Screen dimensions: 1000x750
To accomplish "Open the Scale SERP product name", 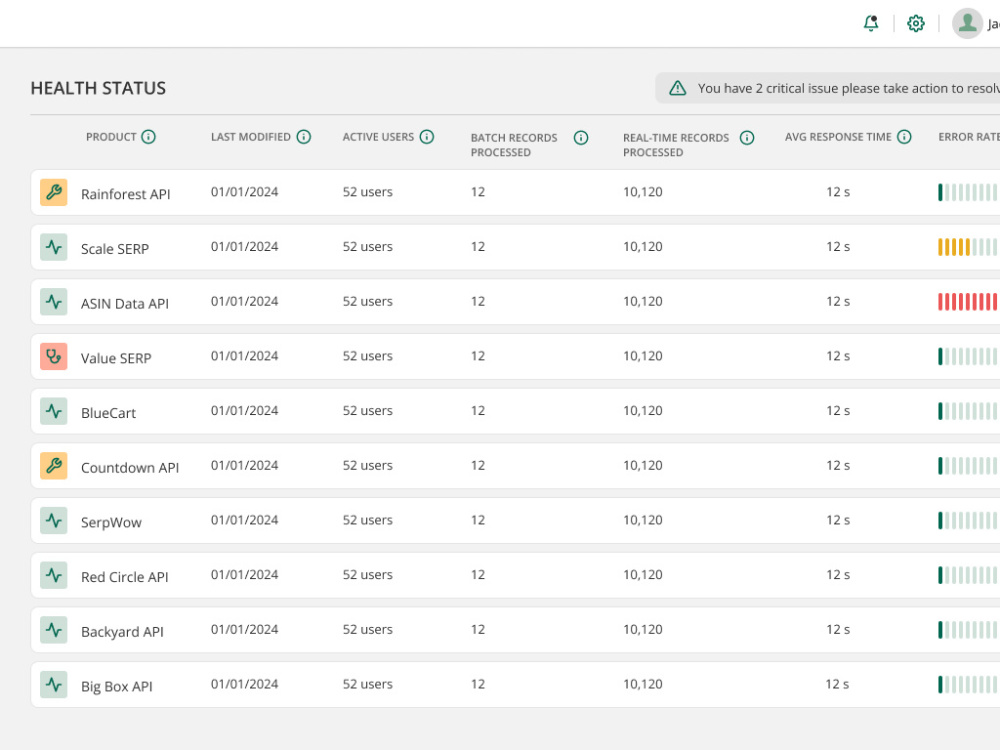I will click(x=115, y=249).
